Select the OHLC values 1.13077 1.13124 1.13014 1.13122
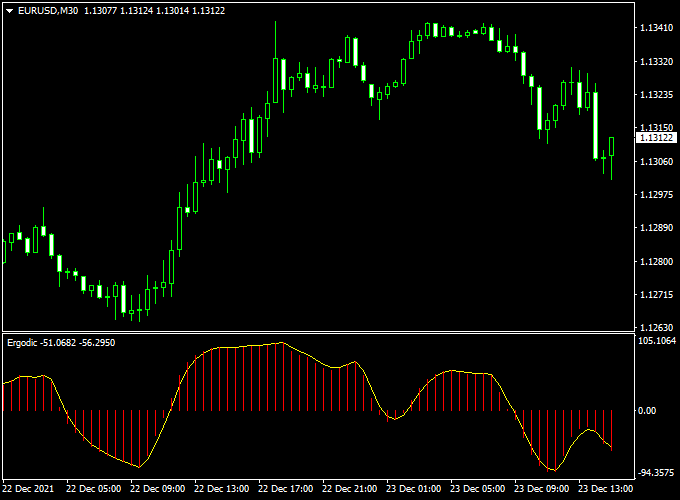This screenshot has width=680, height=500. point(154,11)
